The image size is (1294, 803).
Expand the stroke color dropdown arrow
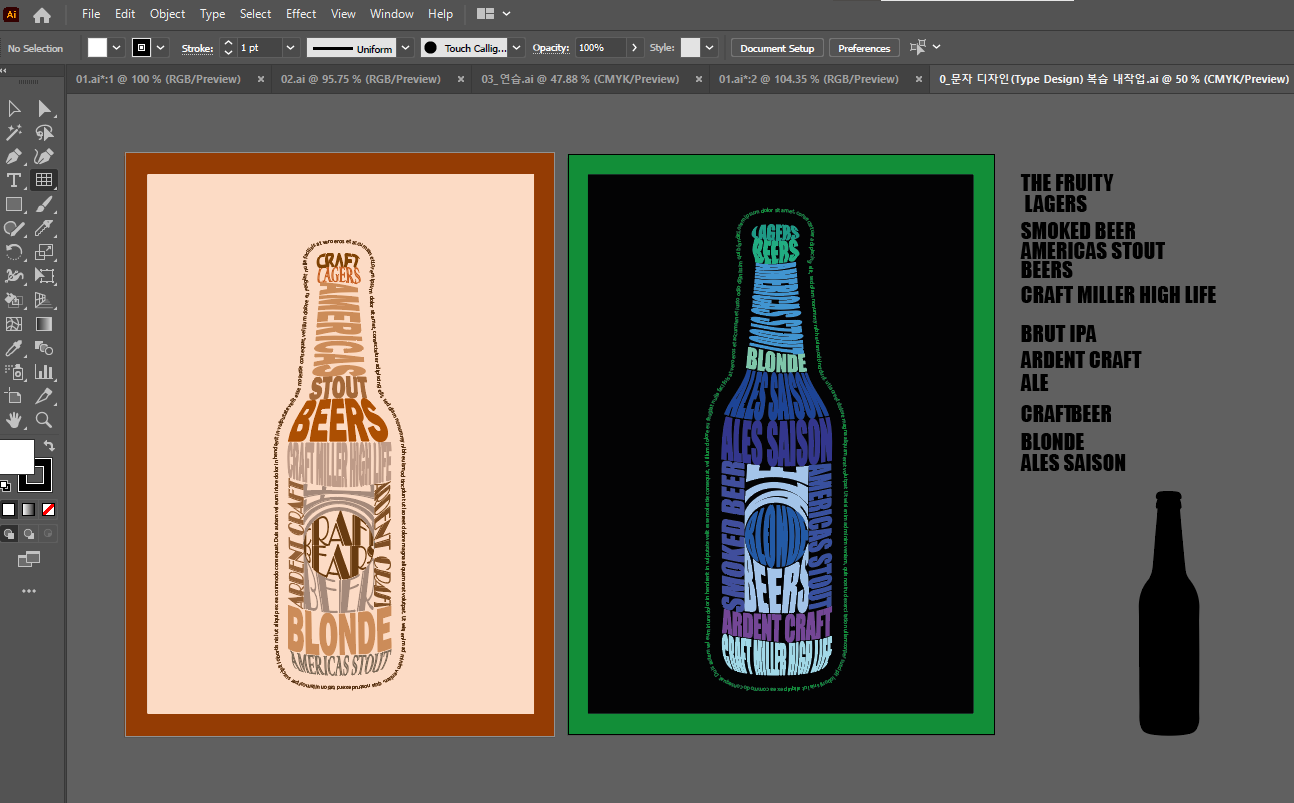click(161, 48)
